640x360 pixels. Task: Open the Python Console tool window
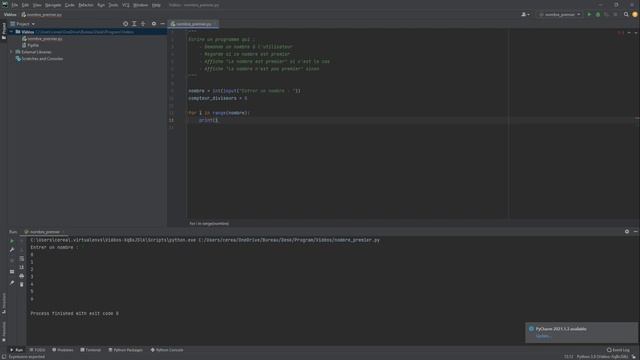(x=167, y=350)
